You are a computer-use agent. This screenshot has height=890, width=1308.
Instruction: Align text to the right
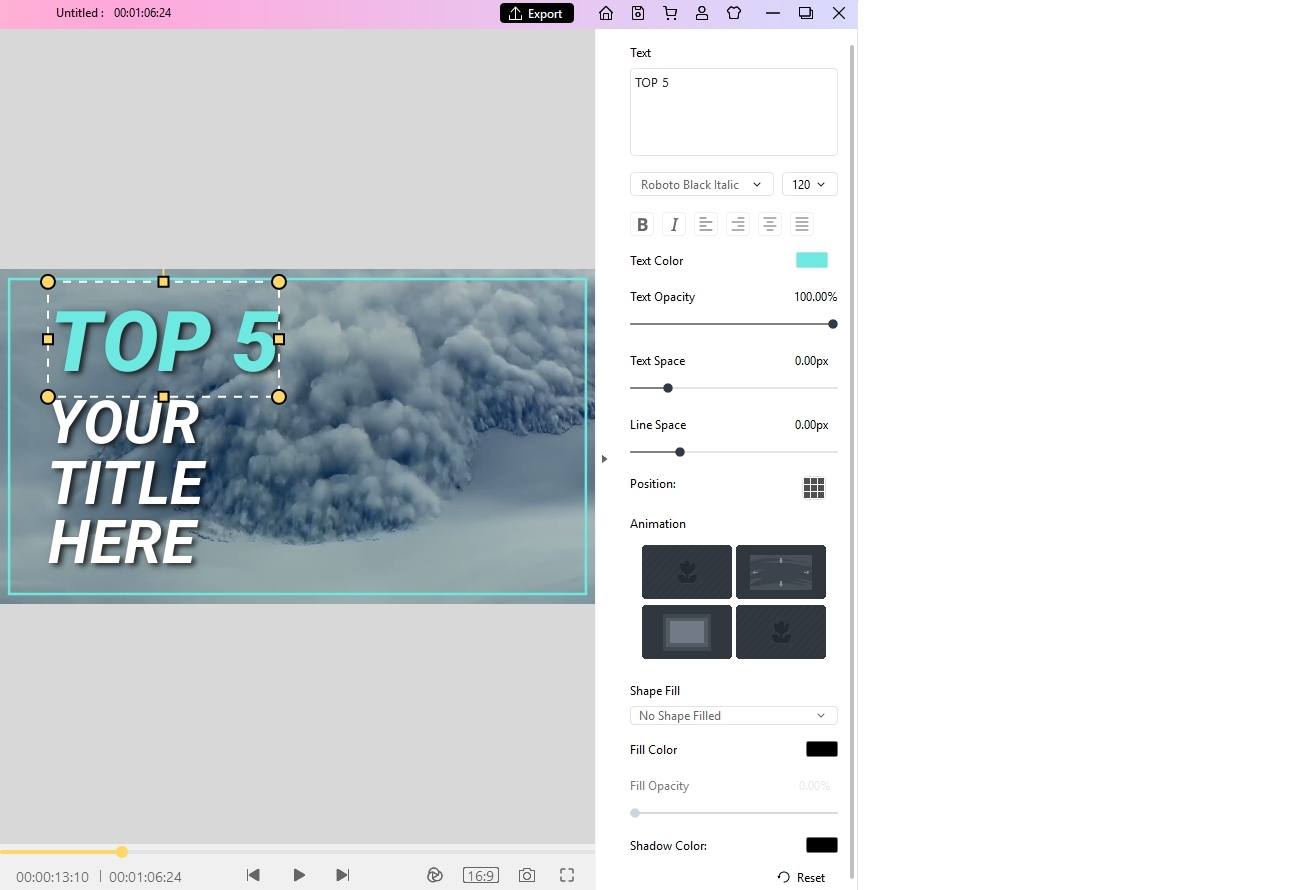coord(738,224)
